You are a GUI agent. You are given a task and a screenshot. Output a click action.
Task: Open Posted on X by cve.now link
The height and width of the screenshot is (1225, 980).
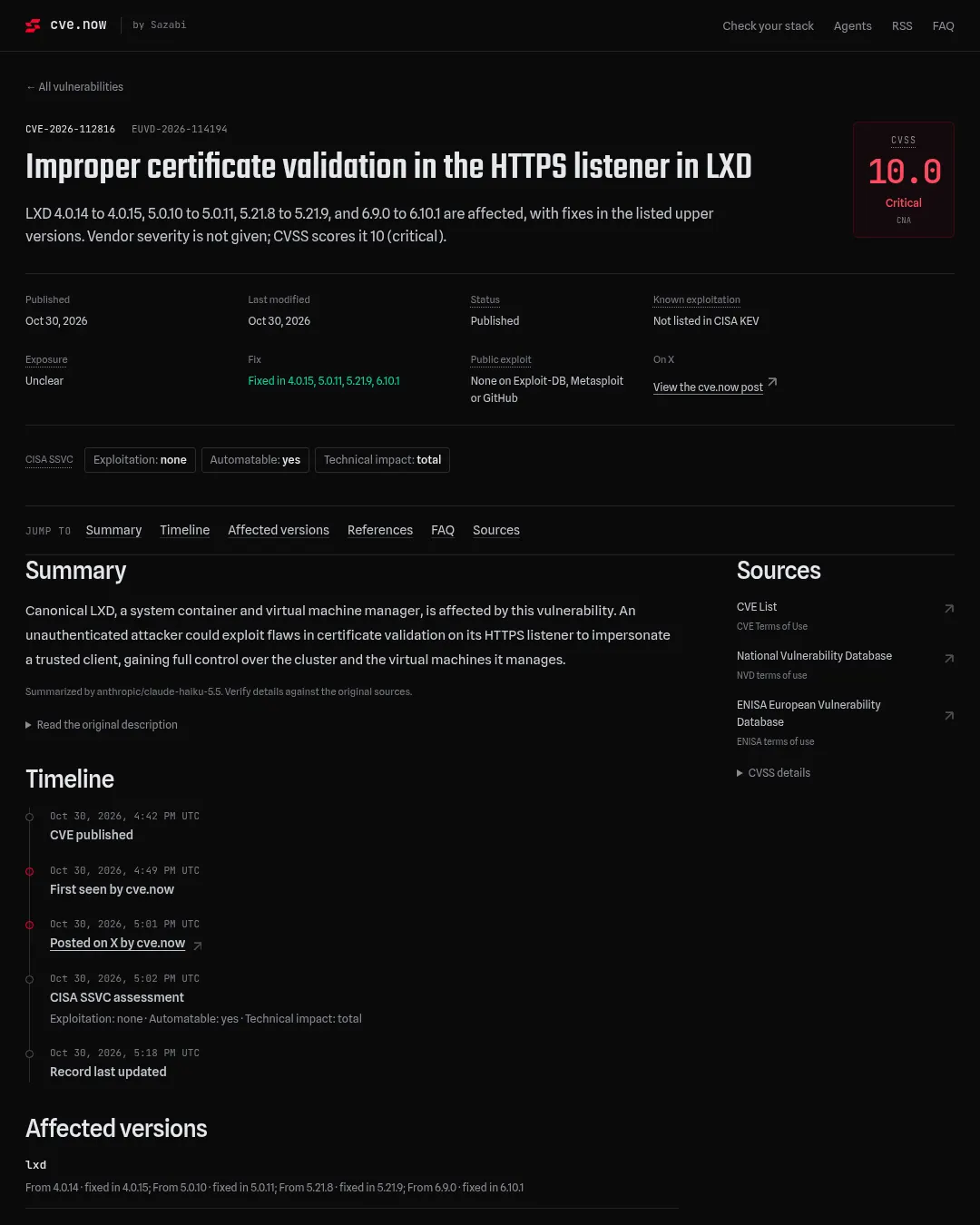tap(117, 944)
